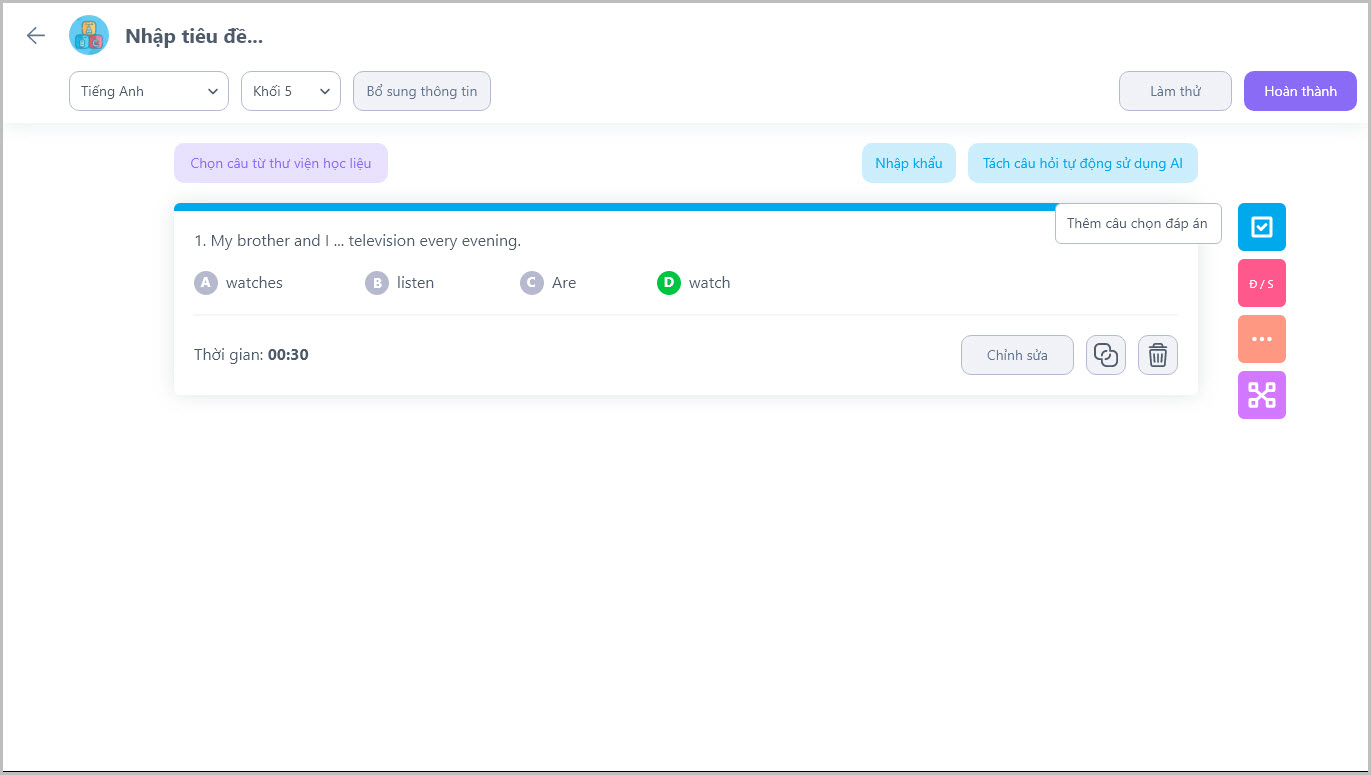
Task: Add a fill-in question with orange dots icon
Action: pyautogui.click(x=1262, y=339)
